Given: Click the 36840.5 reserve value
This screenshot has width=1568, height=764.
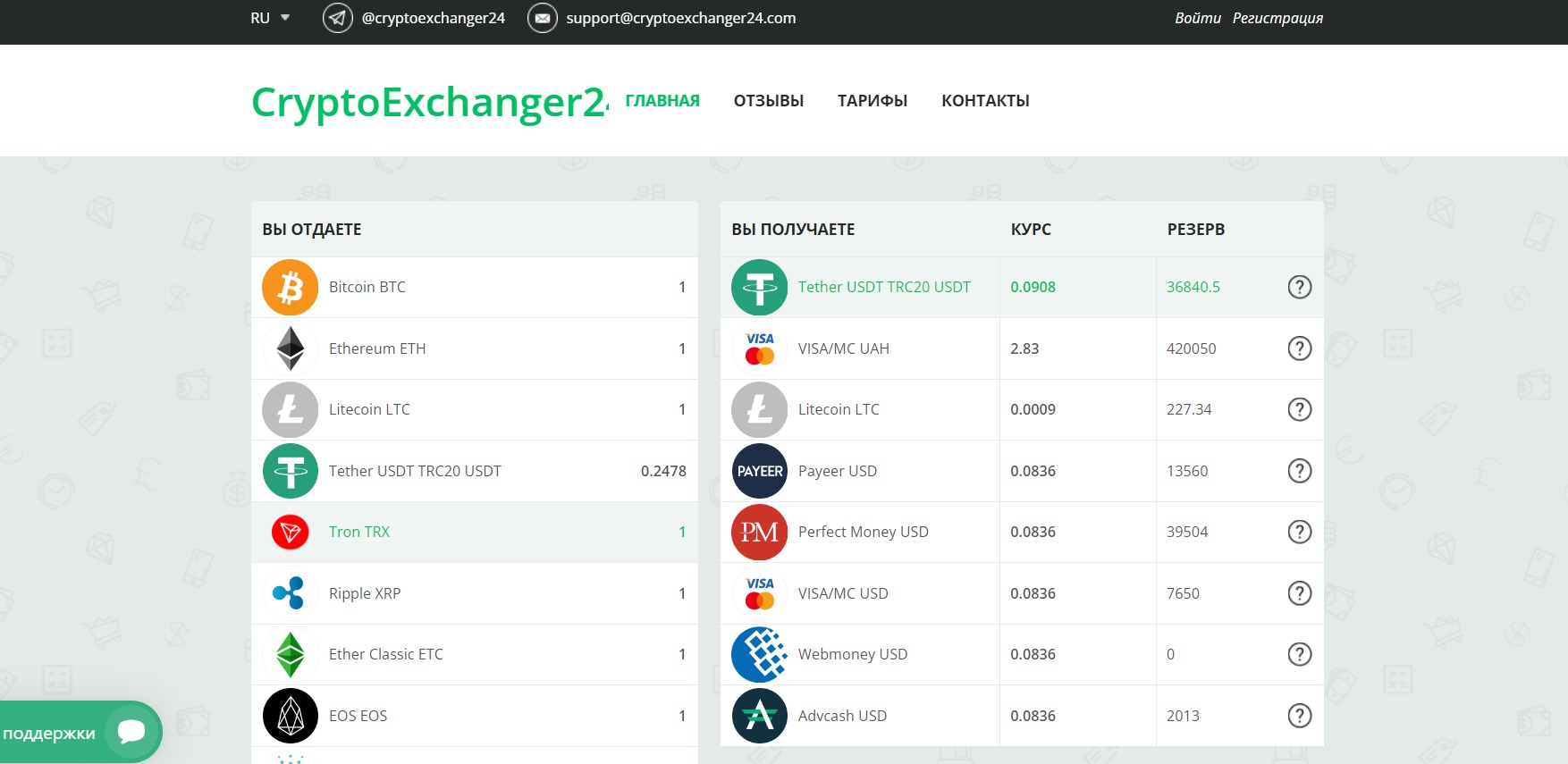Looking at the screenshot, I should click(1193, 287).
